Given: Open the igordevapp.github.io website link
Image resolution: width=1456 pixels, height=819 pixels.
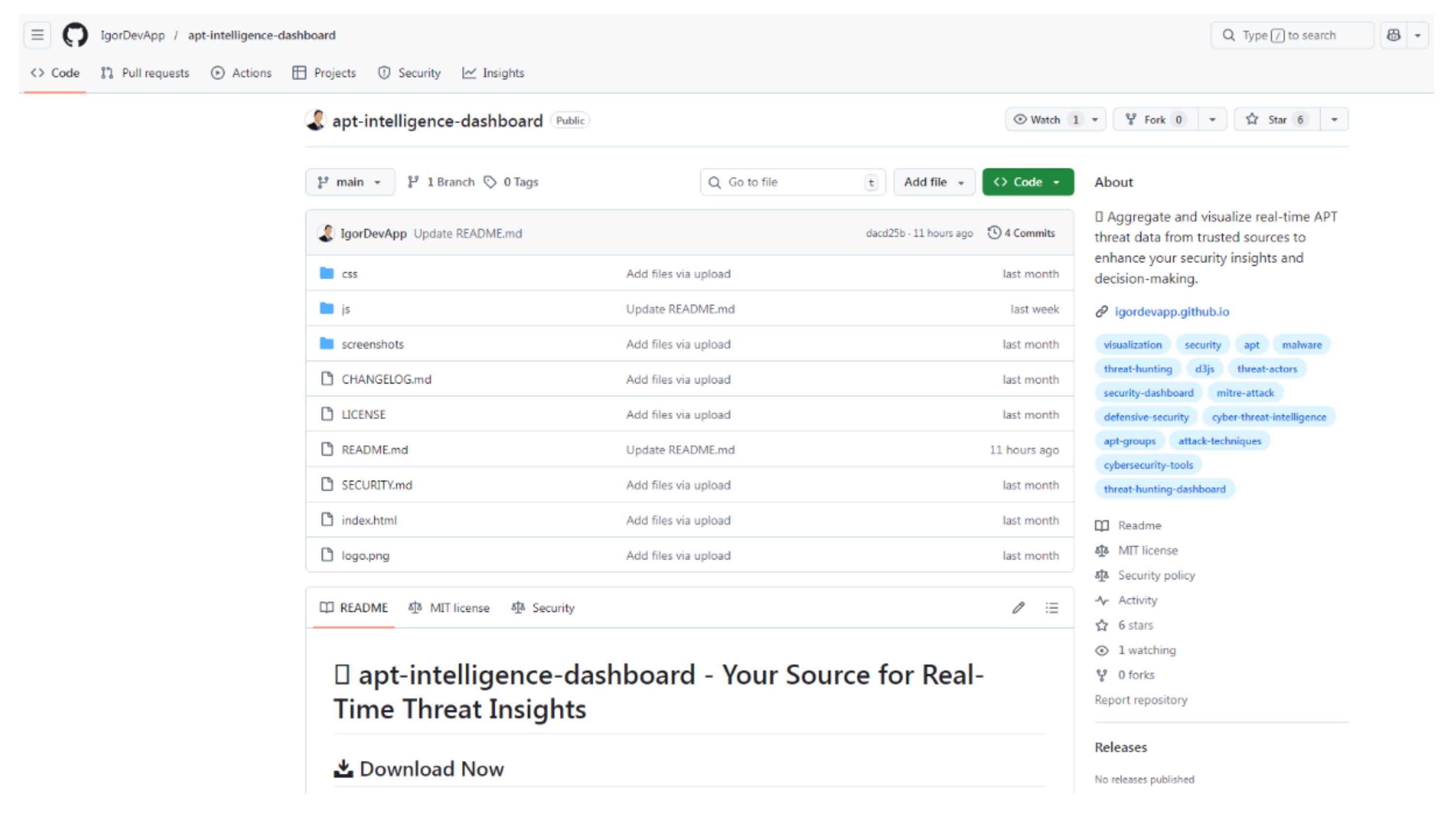Looking at the screenshot, I should click(x=1172, y=311).
